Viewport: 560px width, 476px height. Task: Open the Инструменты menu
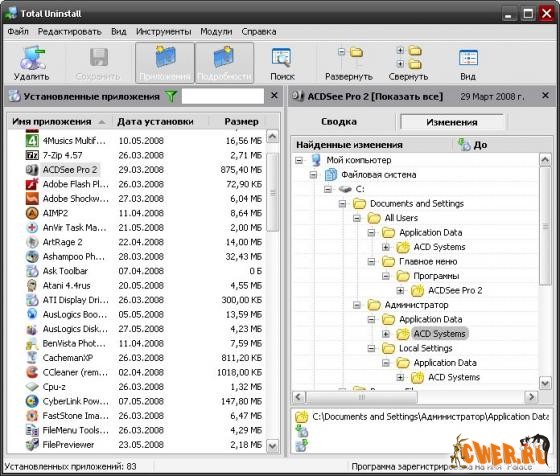click(x=164, y=31)
